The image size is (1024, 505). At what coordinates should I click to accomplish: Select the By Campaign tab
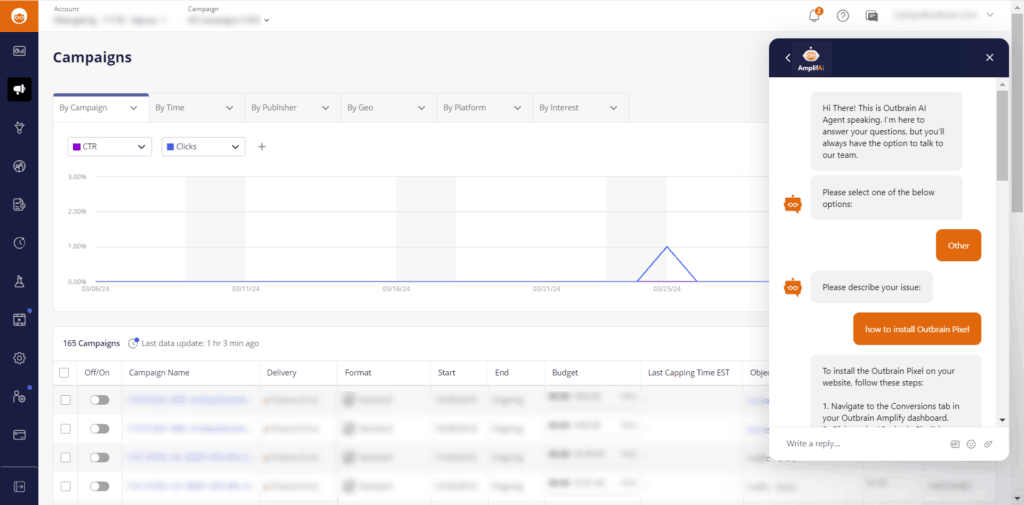point(101,108)
